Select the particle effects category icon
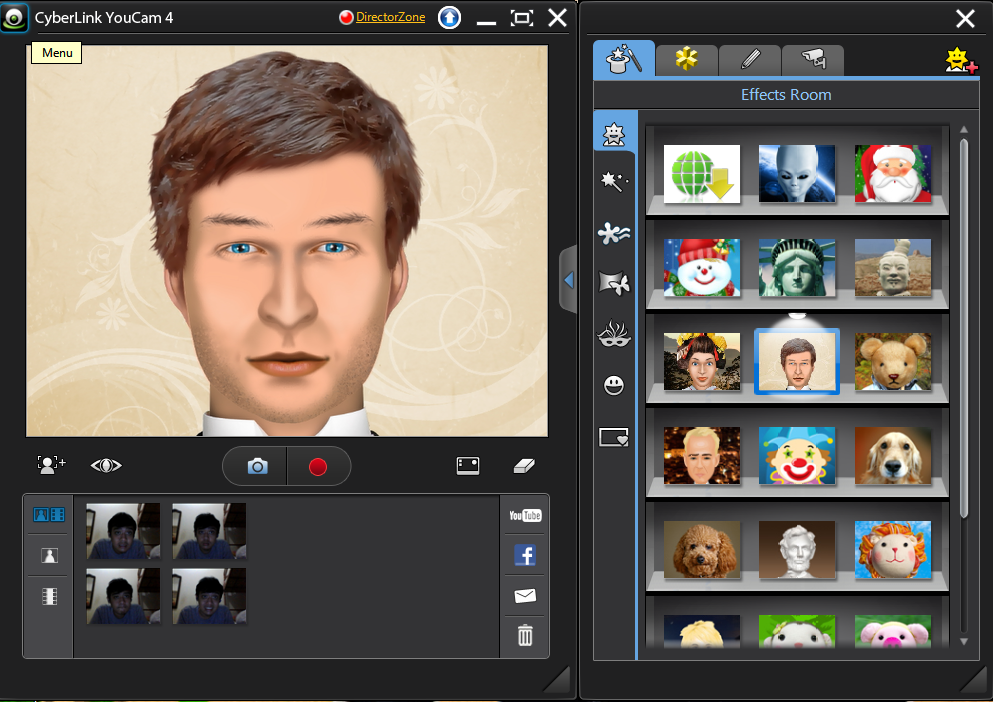The image size is (993, 702). 614,233
